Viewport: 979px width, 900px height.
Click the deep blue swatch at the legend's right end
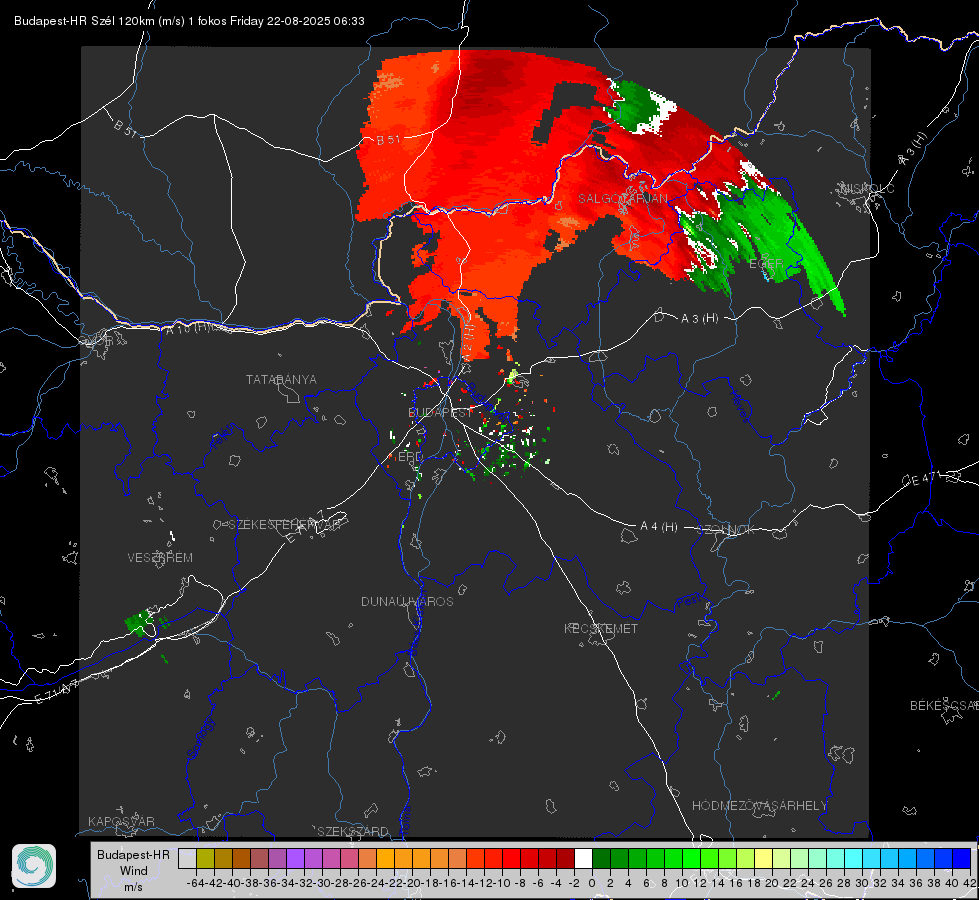962,858
